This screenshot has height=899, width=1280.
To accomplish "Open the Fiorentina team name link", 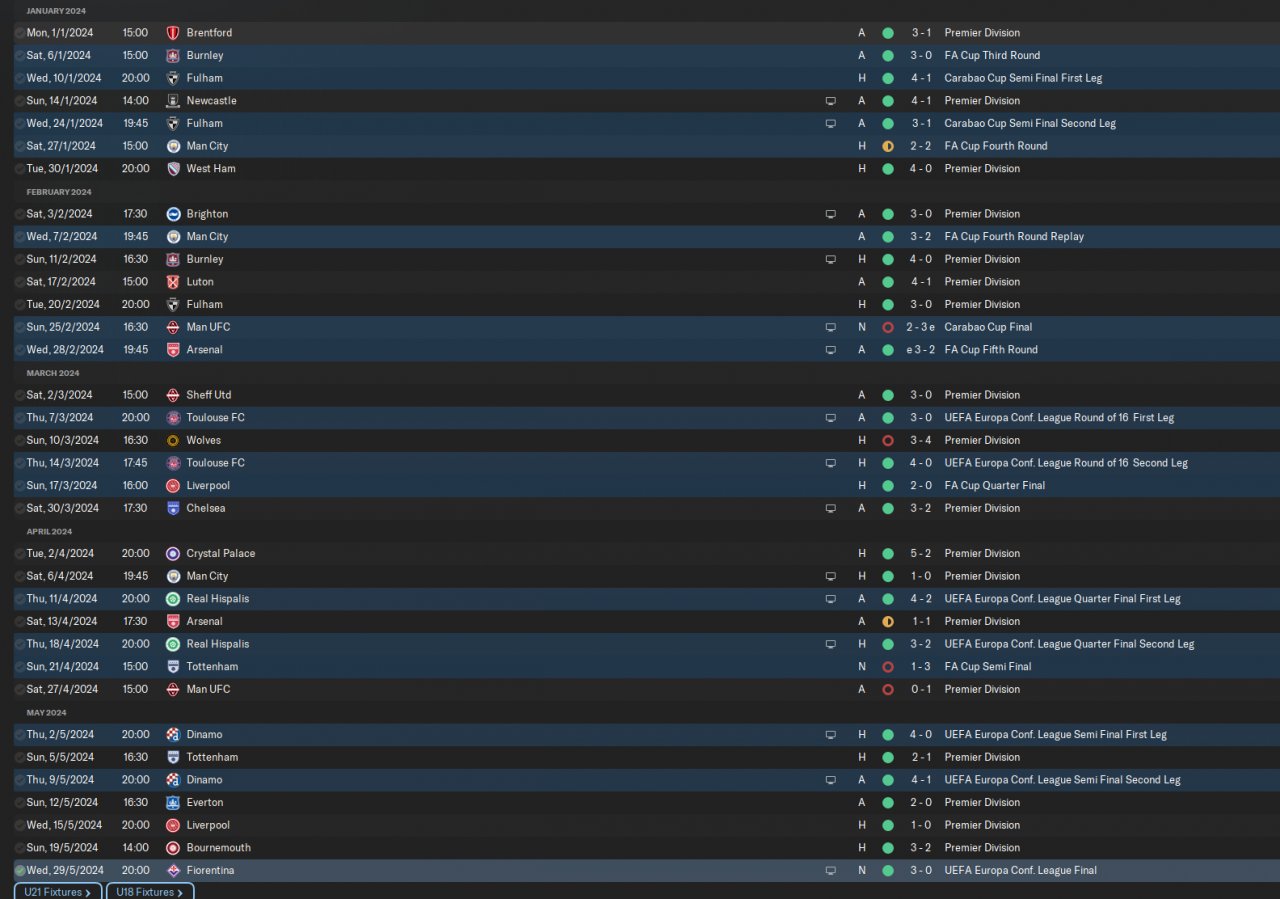I will pyautogui.click(x=210, y=871).
